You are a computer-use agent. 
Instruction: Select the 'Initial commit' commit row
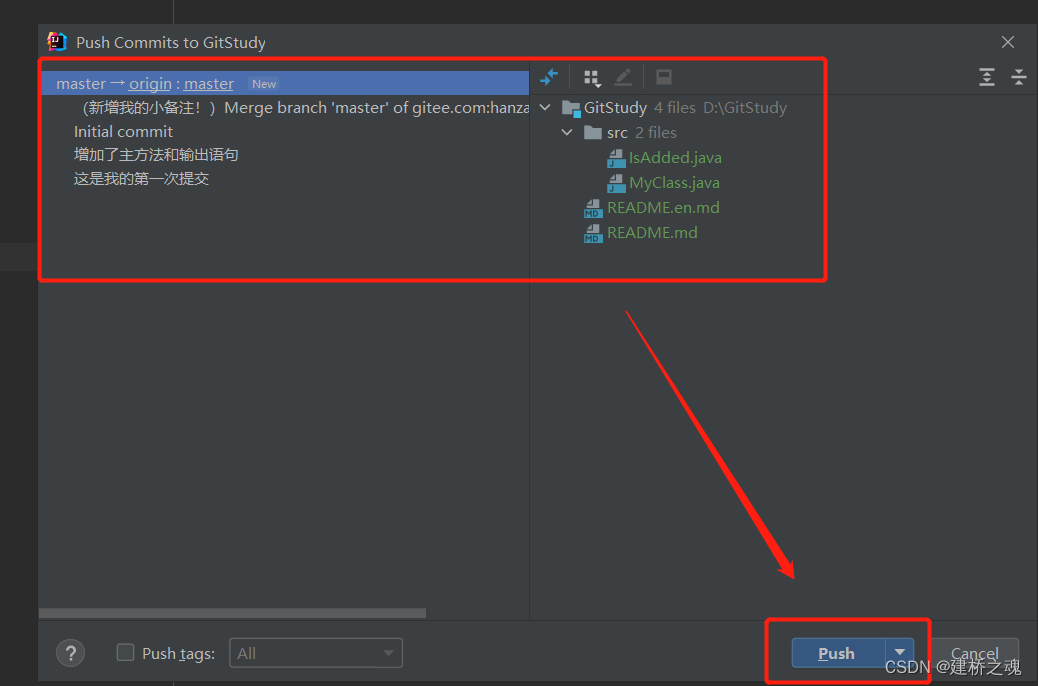(285, 132)
